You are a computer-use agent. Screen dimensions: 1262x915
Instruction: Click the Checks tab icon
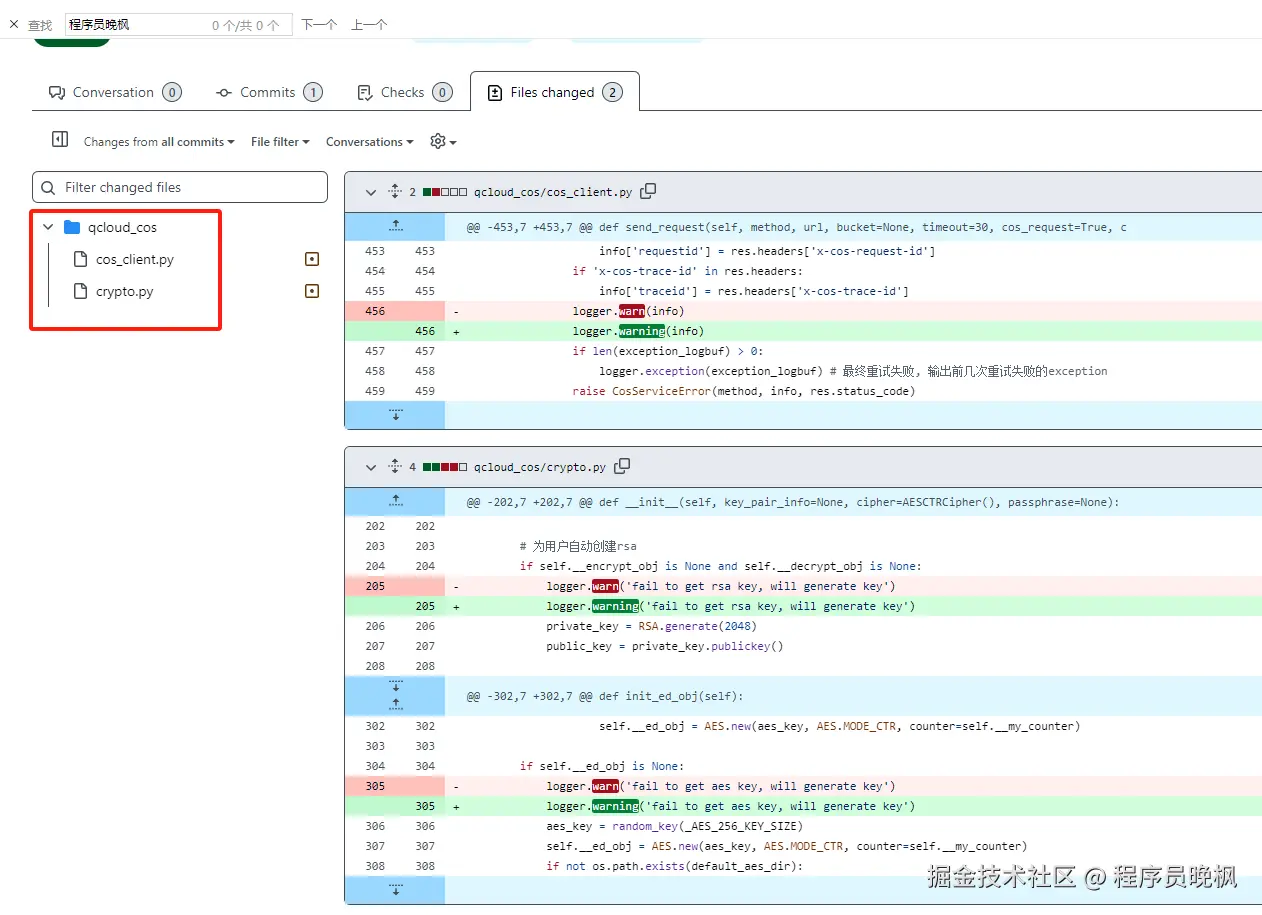click(365, 93)
